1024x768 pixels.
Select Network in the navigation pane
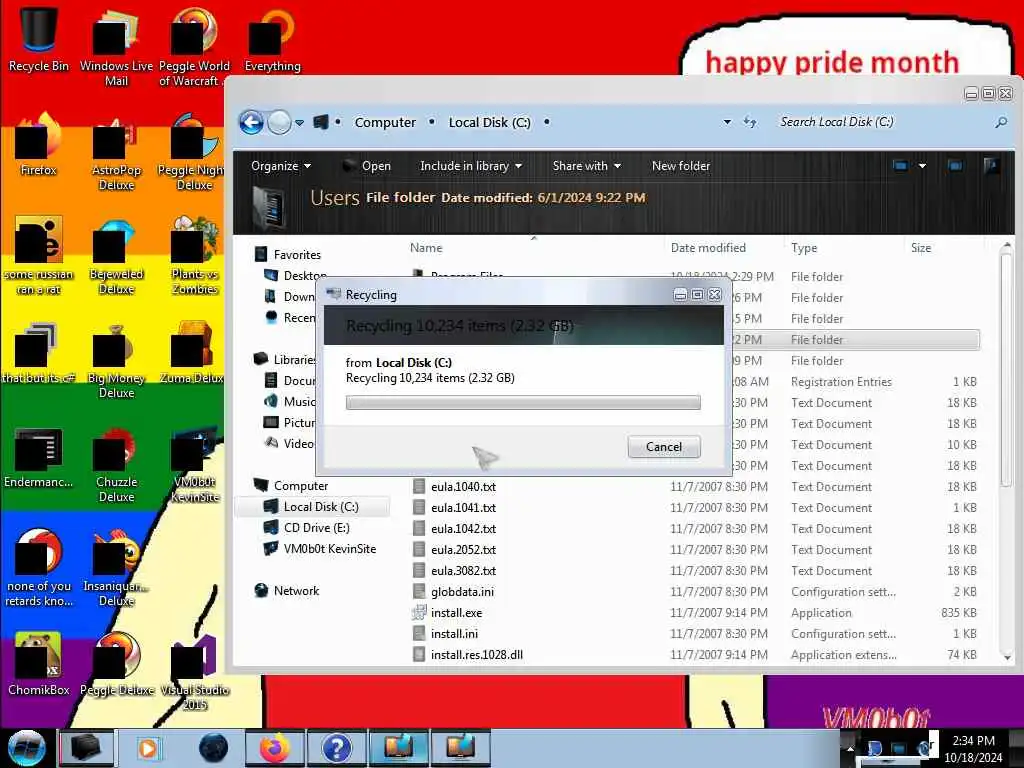point(296,590)
